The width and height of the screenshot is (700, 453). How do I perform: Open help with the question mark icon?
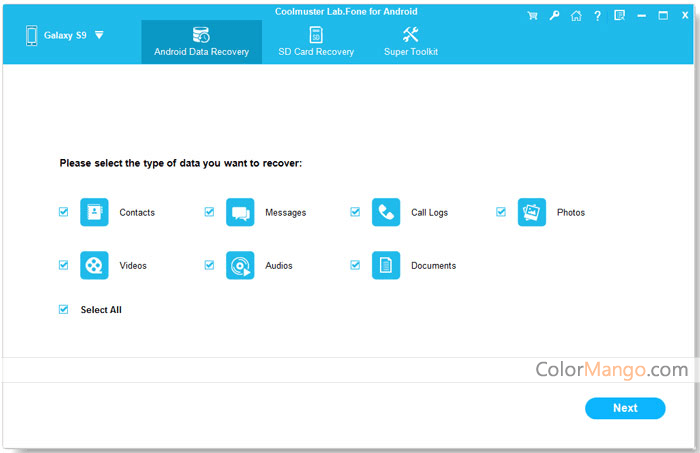click(598, 16)
